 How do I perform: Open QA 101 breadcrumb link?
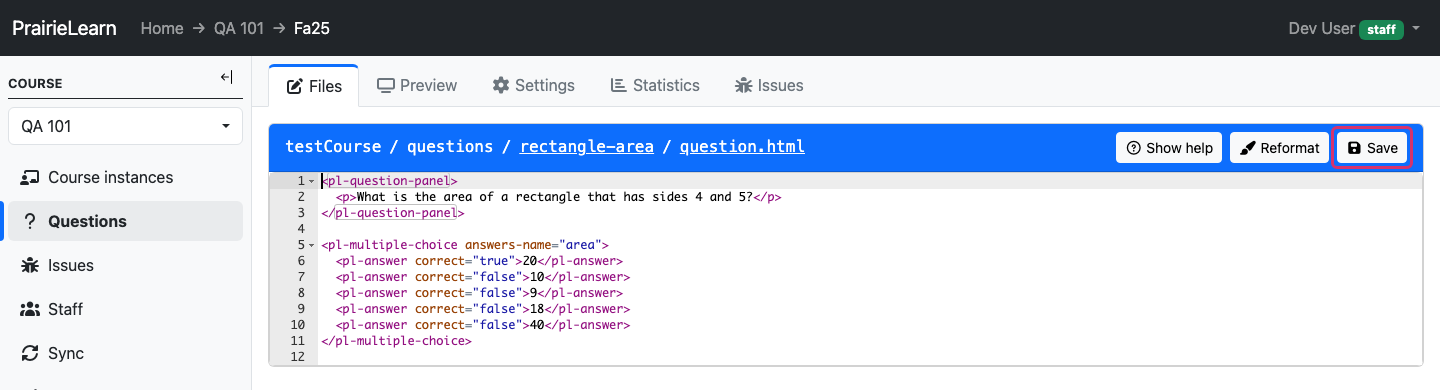tap(239, 28)
